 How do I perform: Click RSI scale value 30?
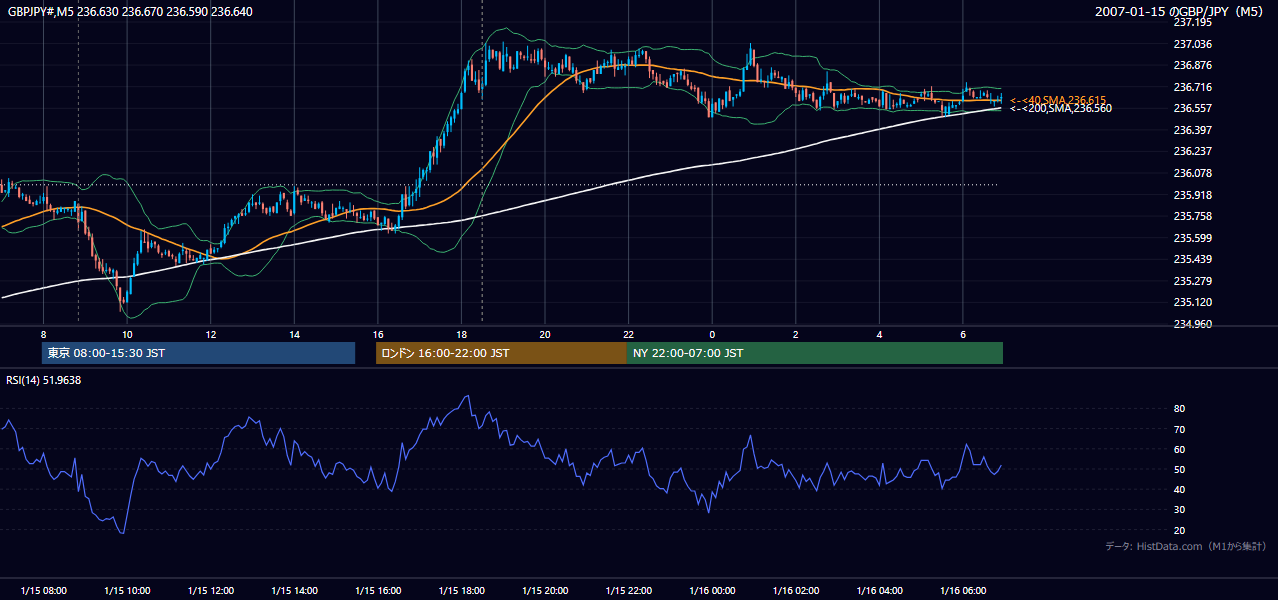pyautogui.click(x=1179, y=510)
